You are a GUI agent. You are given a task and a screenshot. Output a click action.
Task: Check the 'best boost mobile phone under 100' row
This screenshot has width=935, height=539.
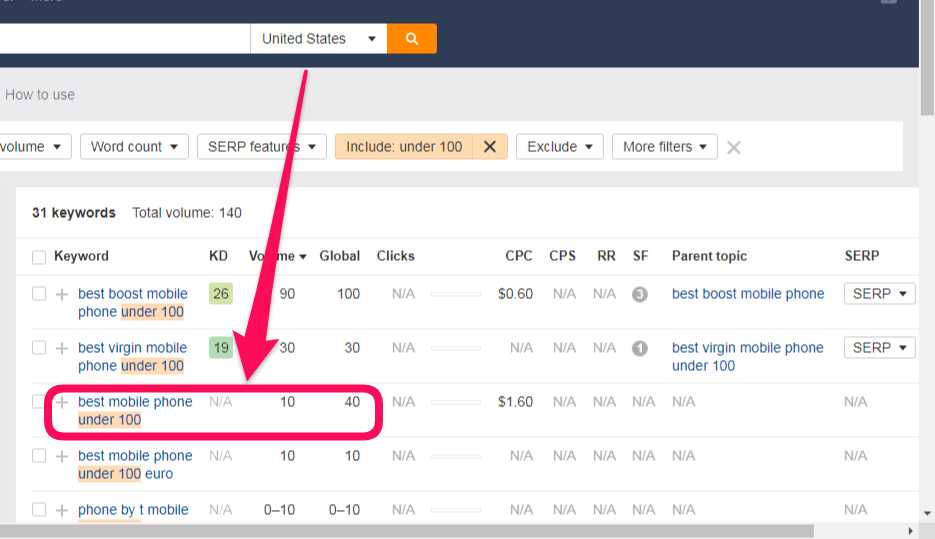point(39,294)
